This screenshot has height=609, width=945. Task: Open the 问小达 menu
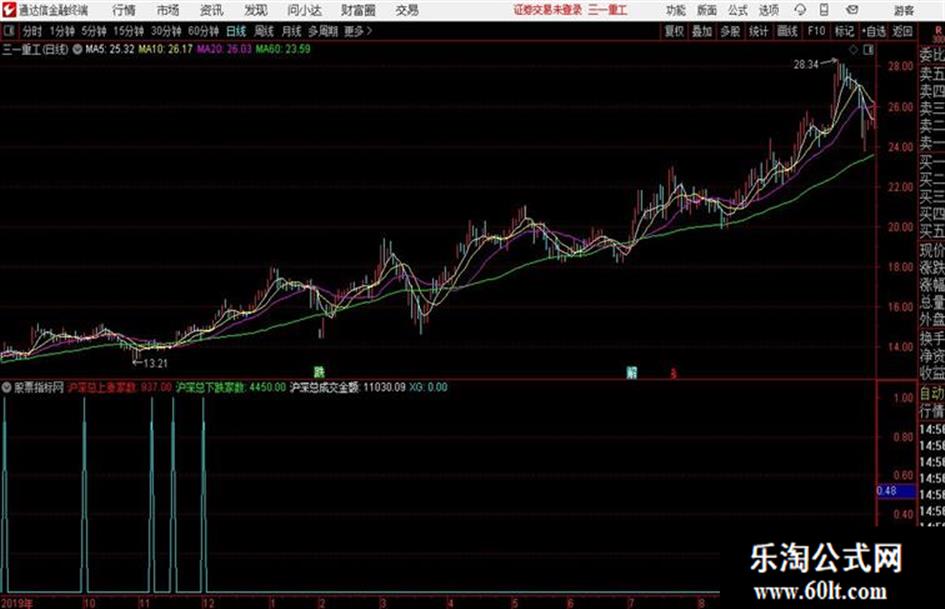304,10
